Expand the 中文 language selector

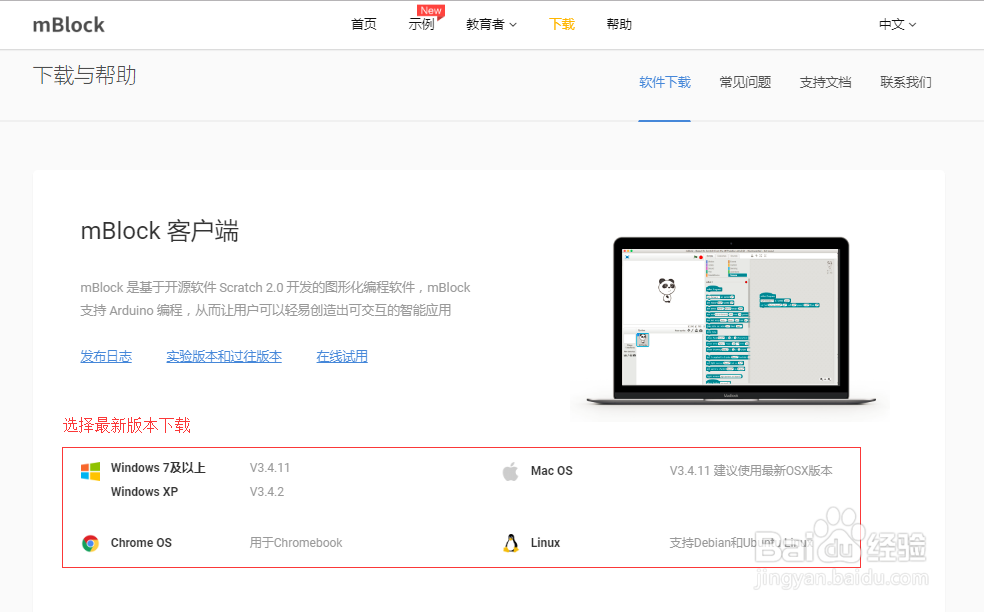coord(897,24)
